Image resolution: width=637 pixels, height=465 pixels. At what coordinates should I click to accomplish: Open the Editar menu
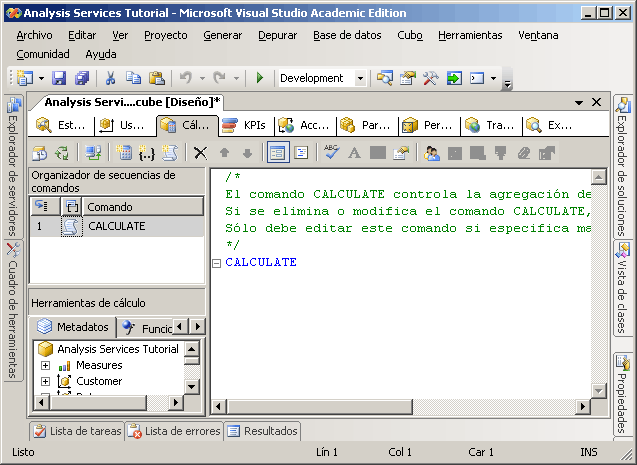[x=82, y=36]
